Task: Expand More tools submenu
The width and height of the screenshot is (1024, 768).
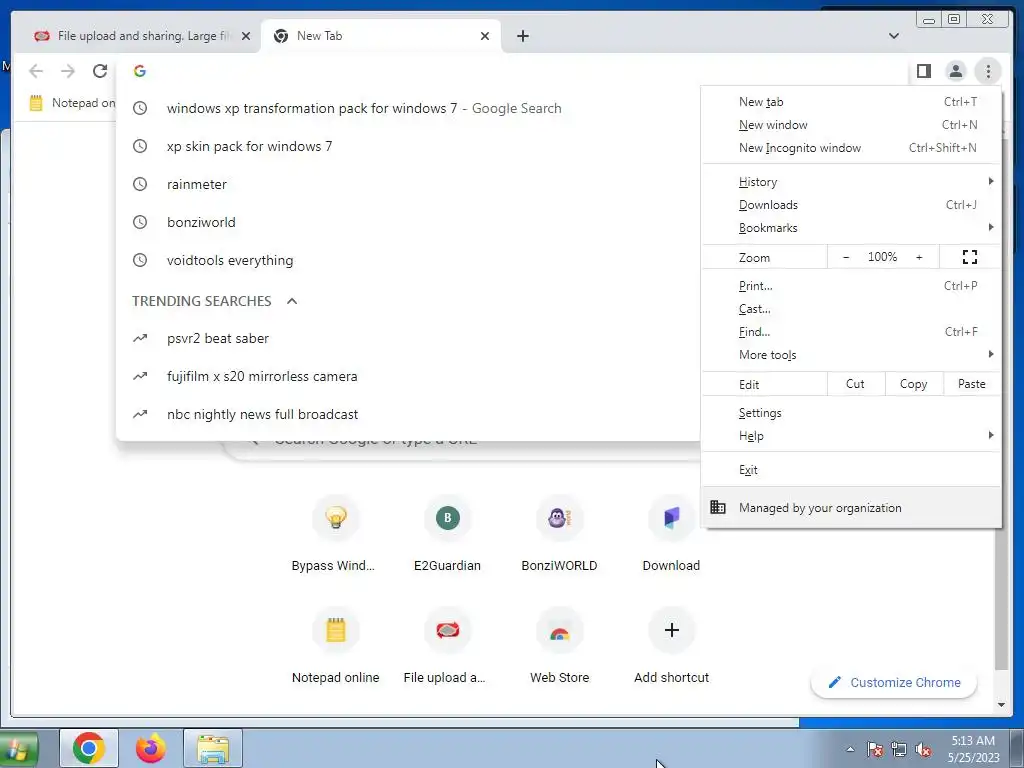Action: pos(851,355)
